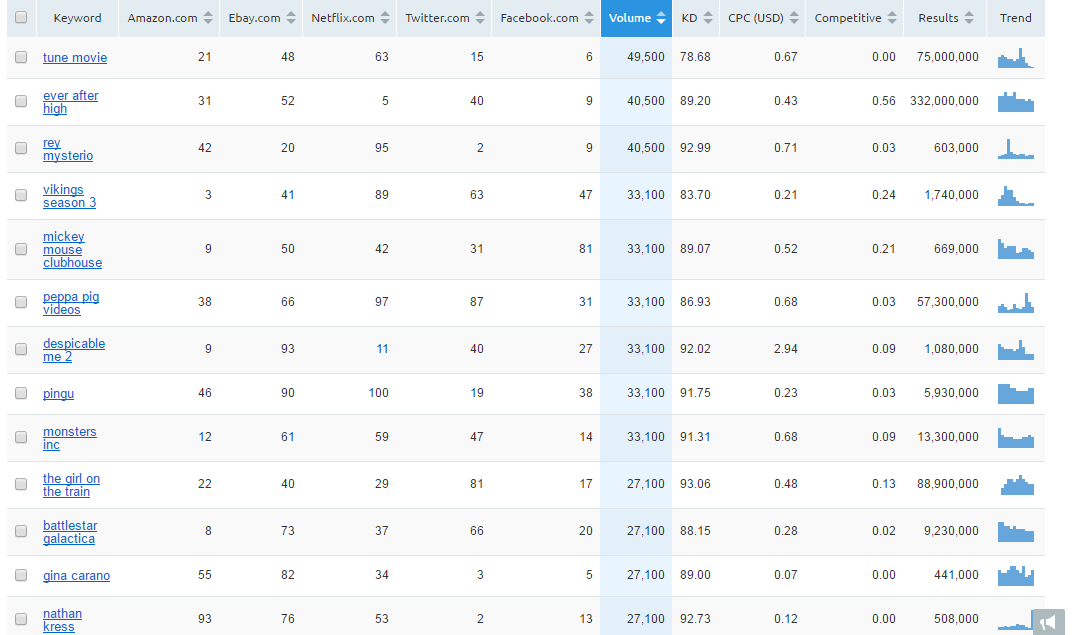The width and height of the screenshot is (1075, 635).
Task: Toggle the select-all checkbox in header
Action: 21,17
